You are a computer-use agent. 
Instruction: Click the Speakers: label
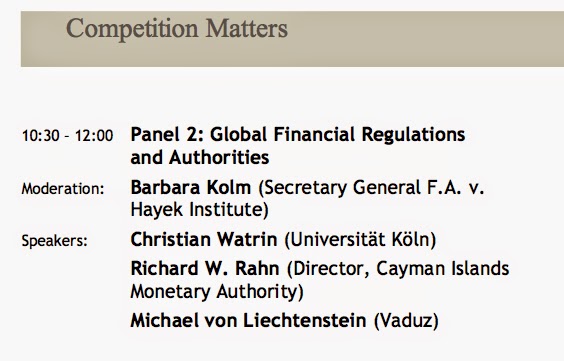pos(54,241)
